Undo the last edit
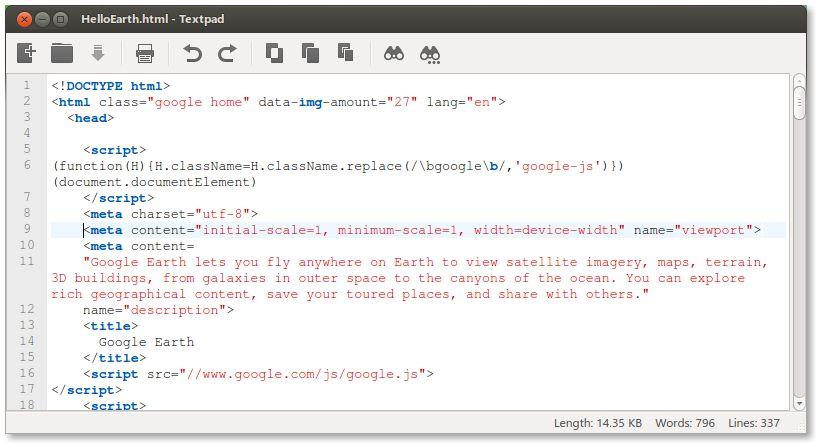 pos(192,53)
